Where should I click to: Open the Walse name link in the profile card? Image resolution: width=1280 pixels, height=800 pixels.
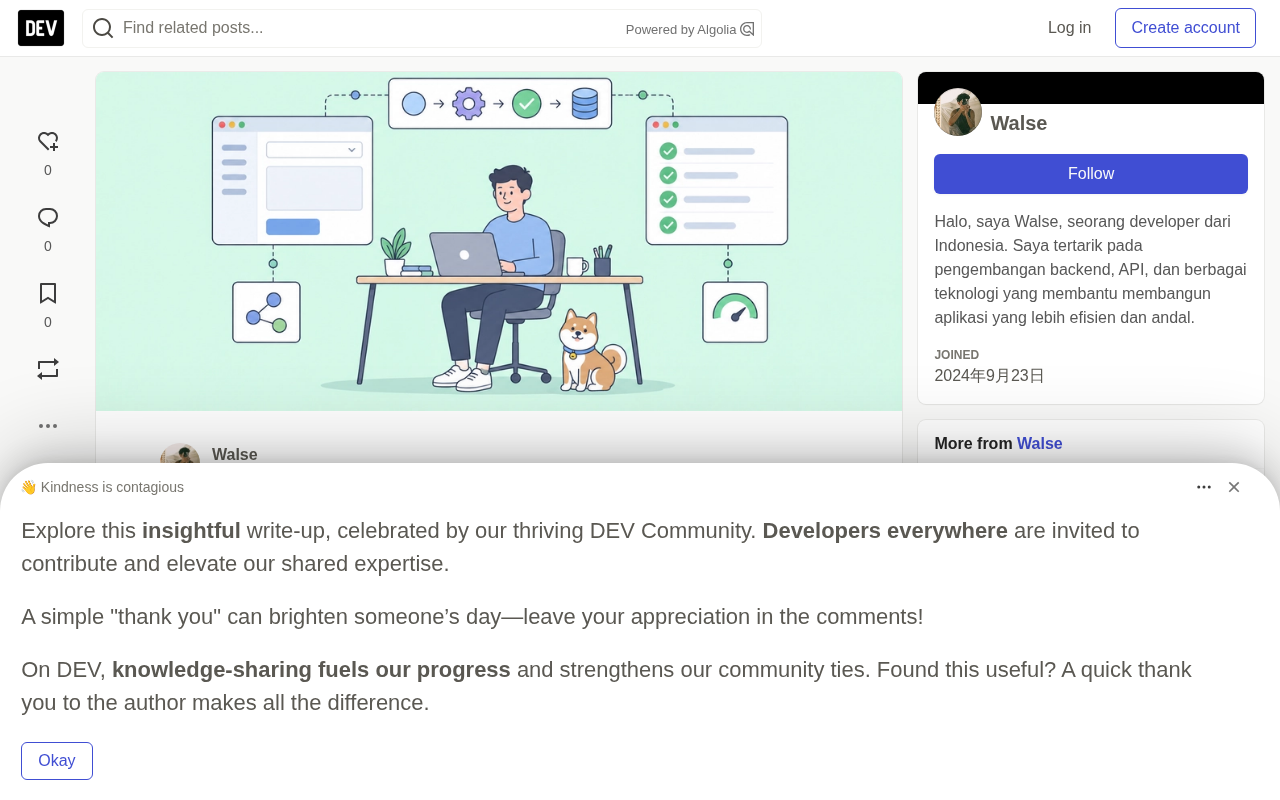pyautogui.click(x=1019, y=123)
